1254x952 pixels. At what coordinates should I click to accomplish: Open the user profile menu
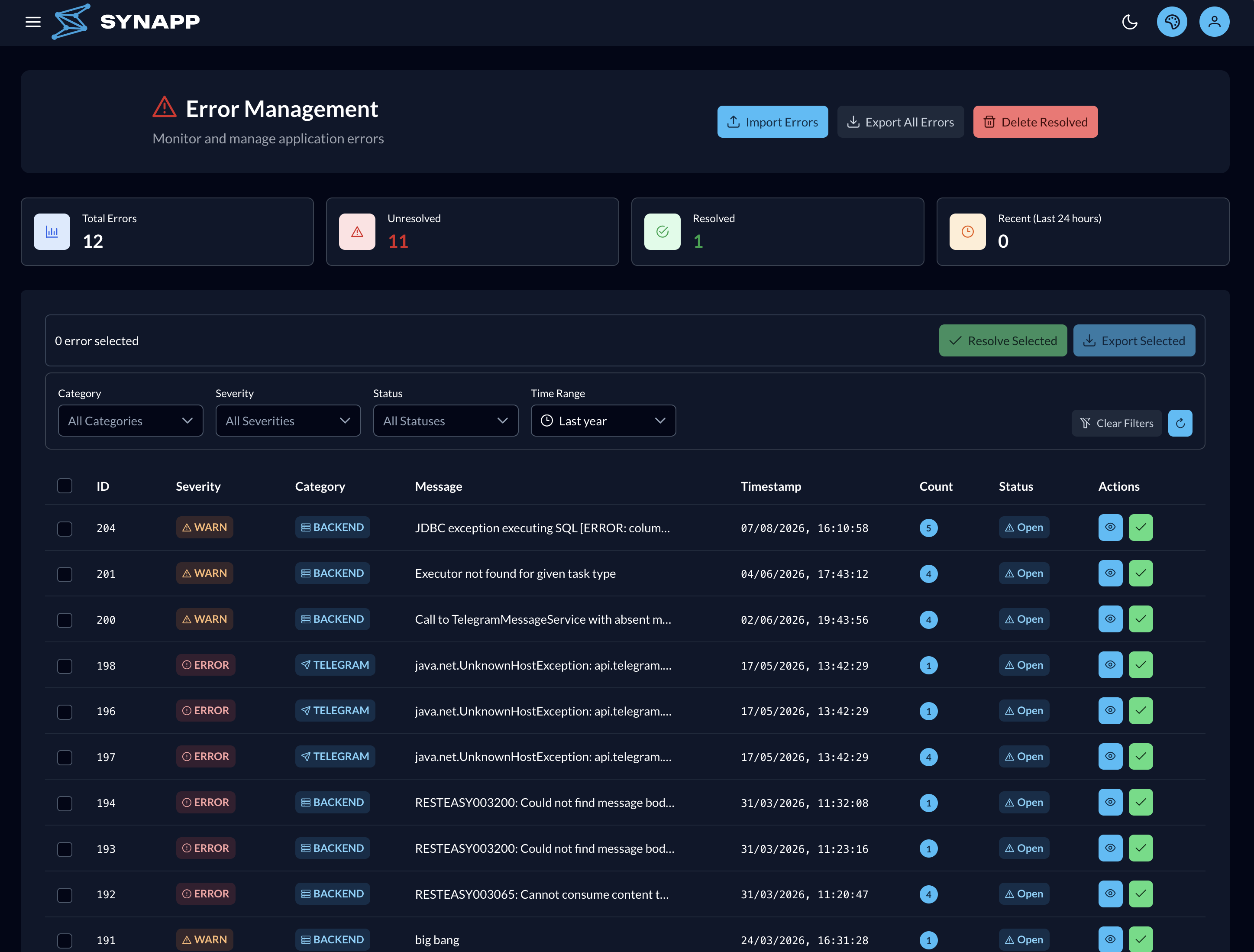point(1214,22)
